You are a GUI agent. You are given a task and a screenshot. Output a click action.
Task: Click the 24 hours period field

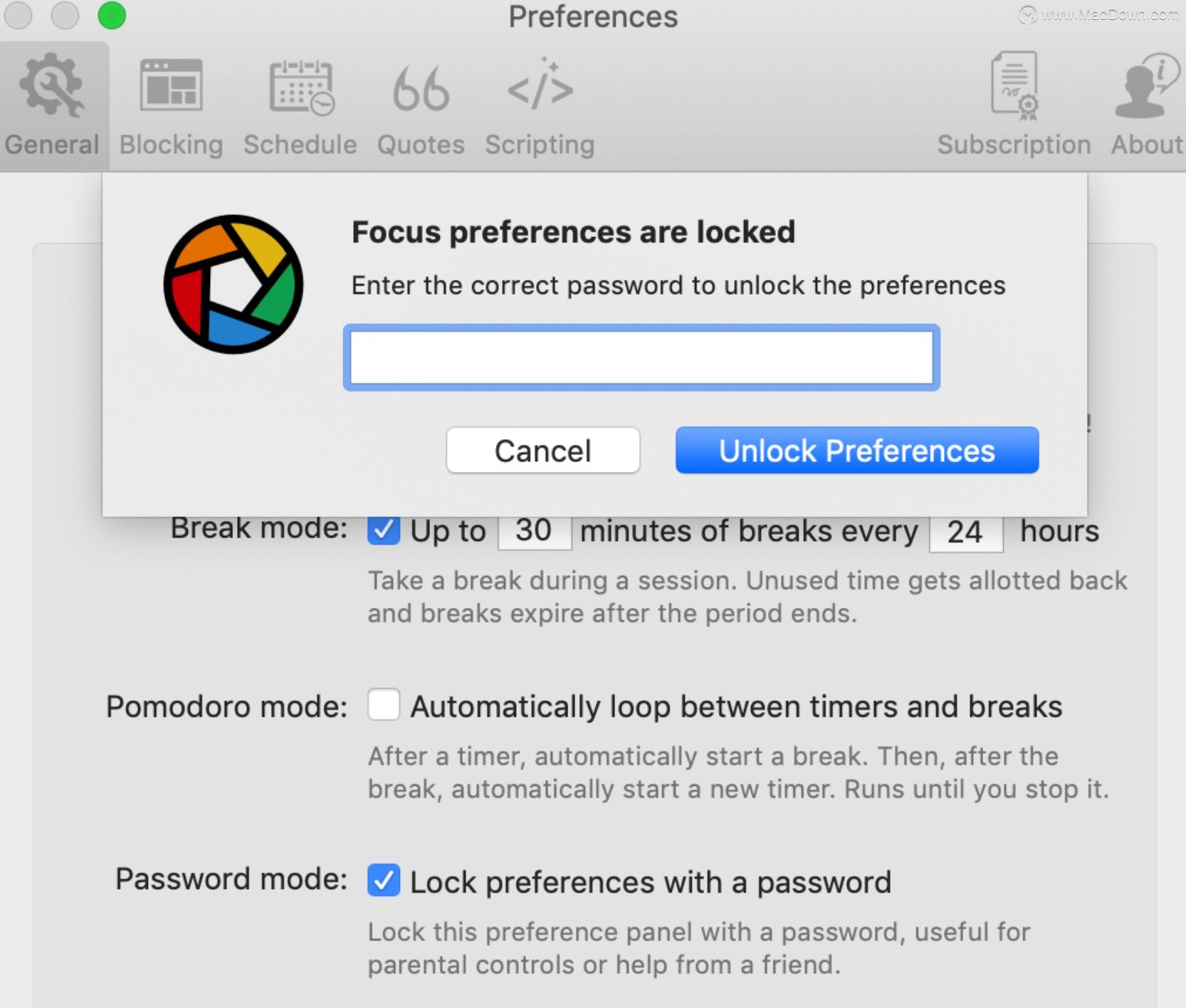[x=966, y=532]
